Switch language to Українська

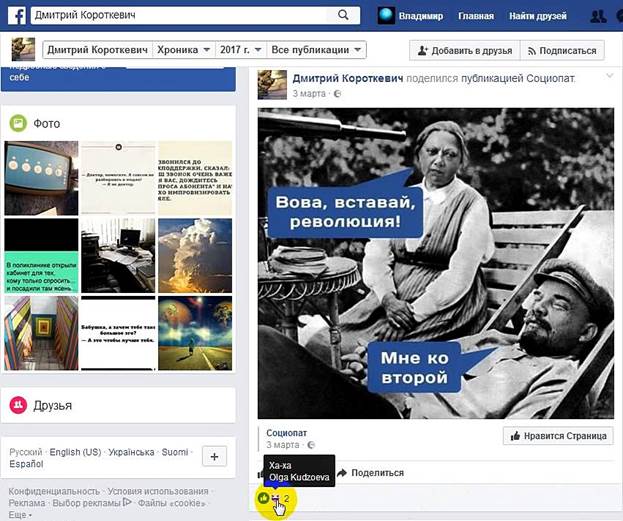pos(131,452)
